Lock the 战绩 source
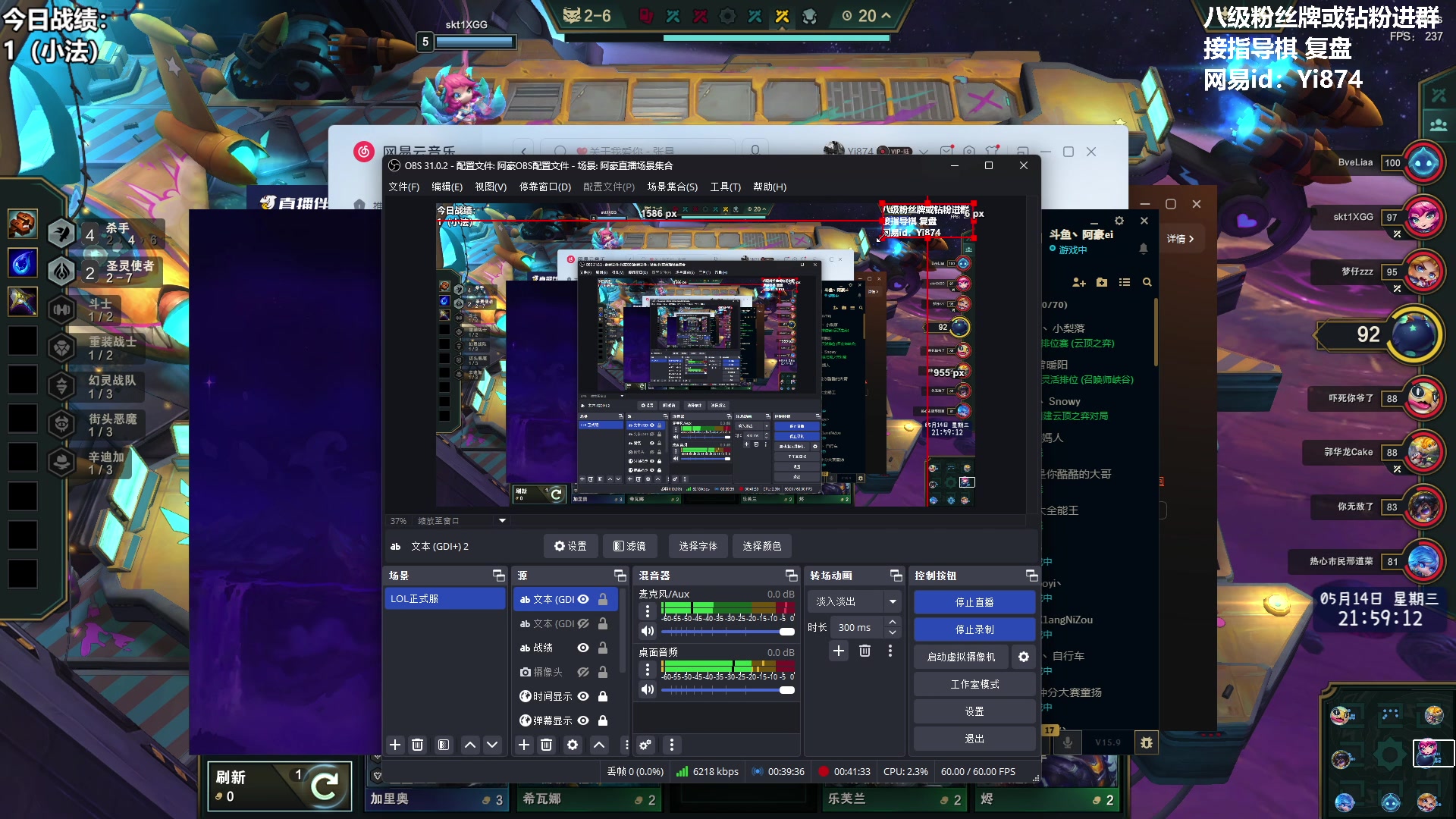The image size is (1456, 819). [x=603, y=648]
